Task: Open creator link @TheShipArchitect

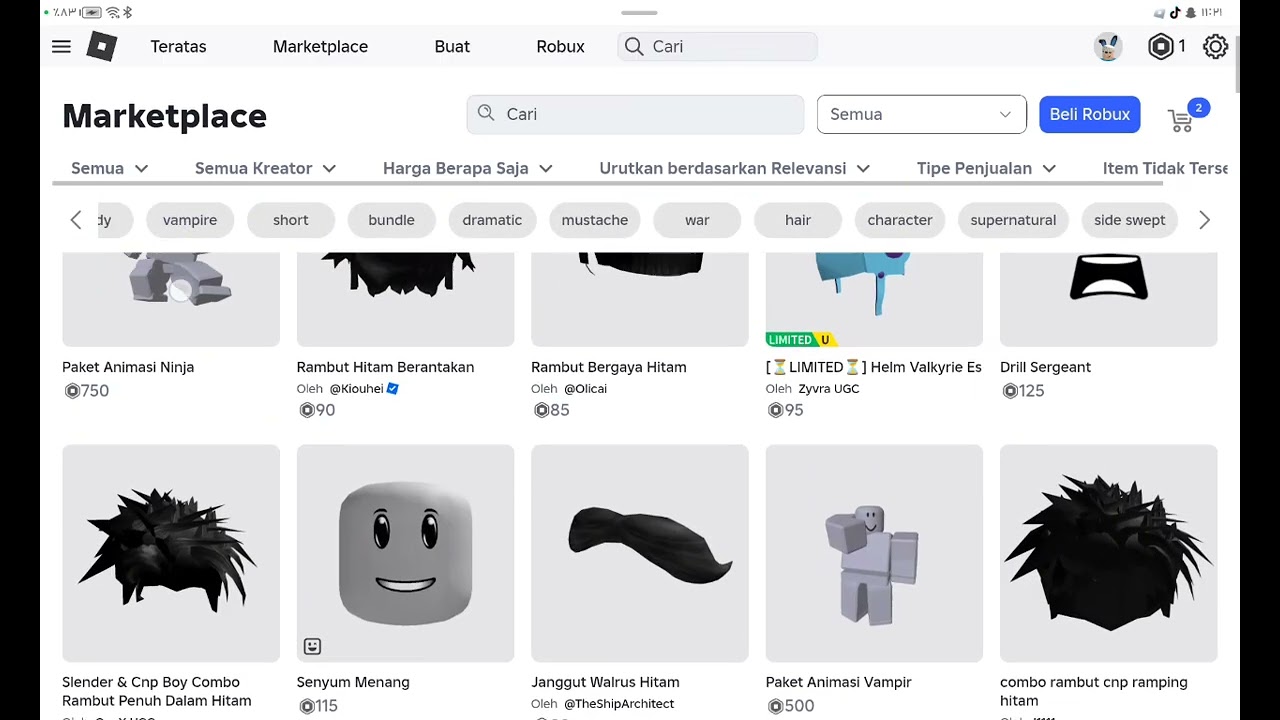Action: [x=619, y=703]
